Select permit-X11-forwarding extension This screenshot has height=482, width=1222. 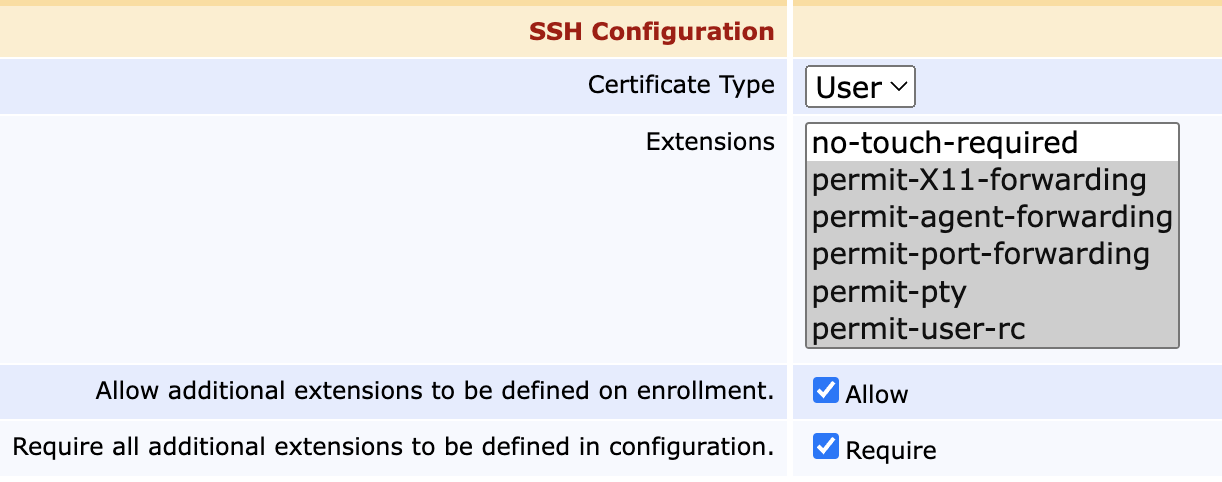(978, 180)
